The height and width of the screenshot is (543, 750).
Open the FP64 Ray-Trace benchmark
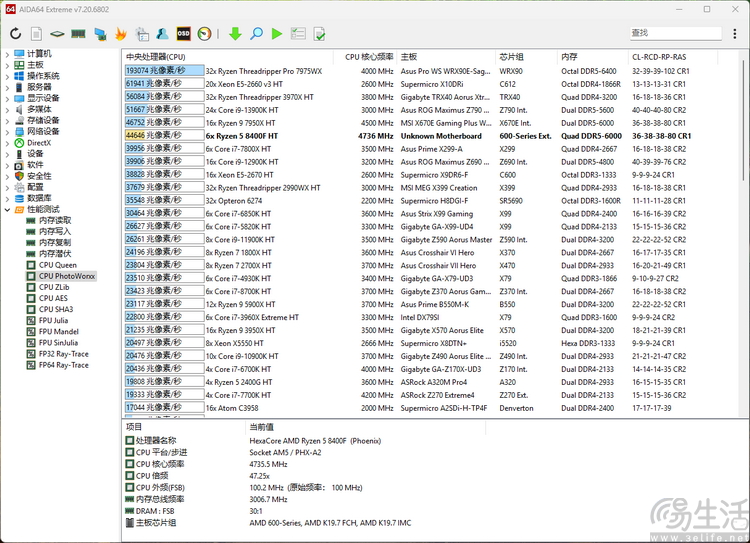point(64,365)
